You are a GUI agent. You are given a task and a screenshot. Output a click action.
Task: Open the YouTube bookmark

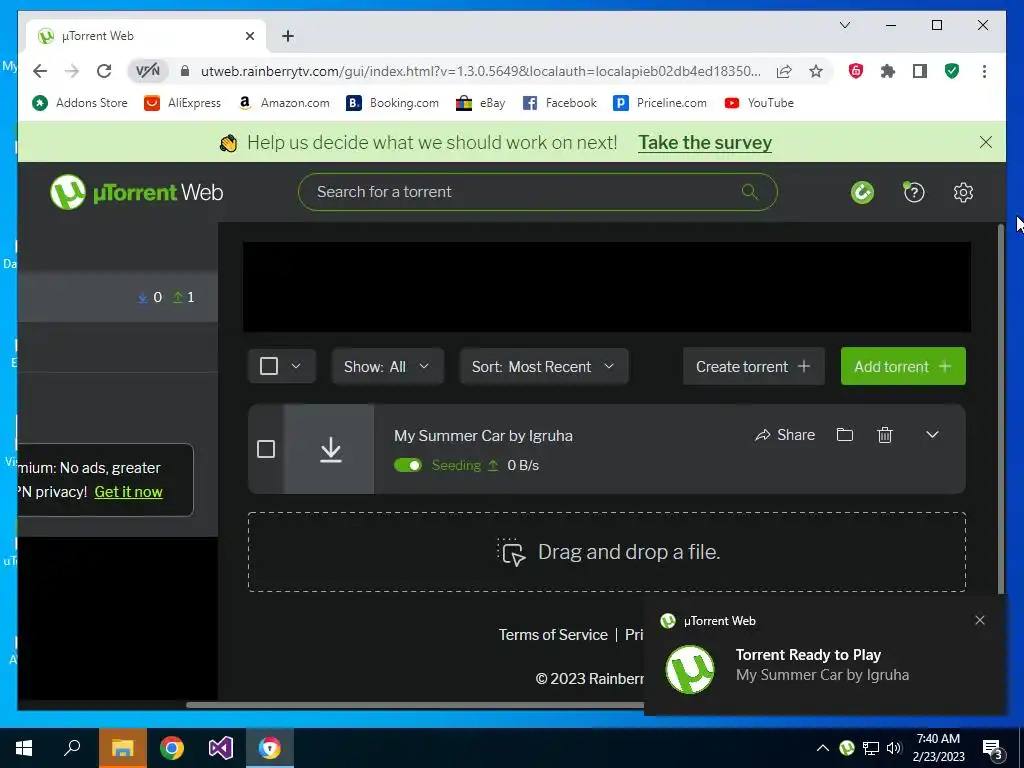759,103
